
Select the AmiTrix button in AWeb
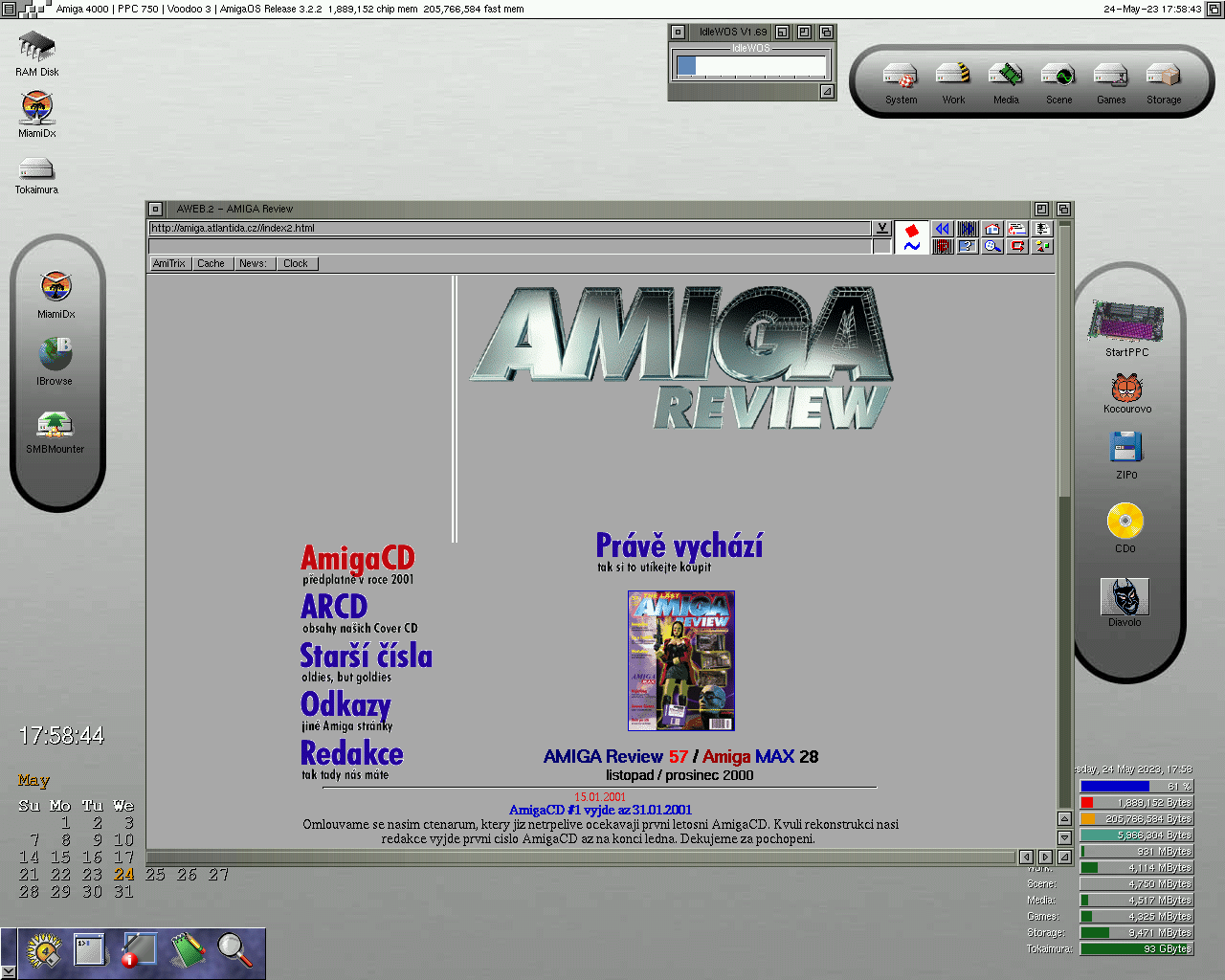point(169,264)
